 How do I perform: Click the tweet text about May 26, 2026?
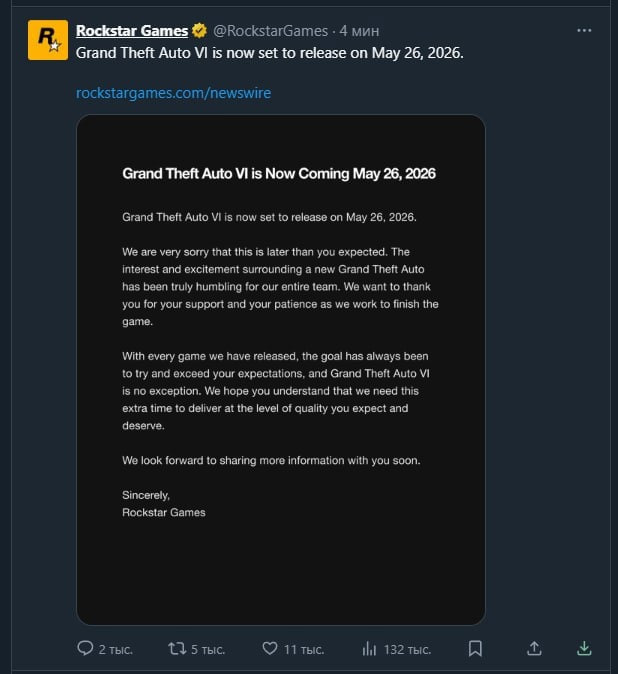click(269, 53)
